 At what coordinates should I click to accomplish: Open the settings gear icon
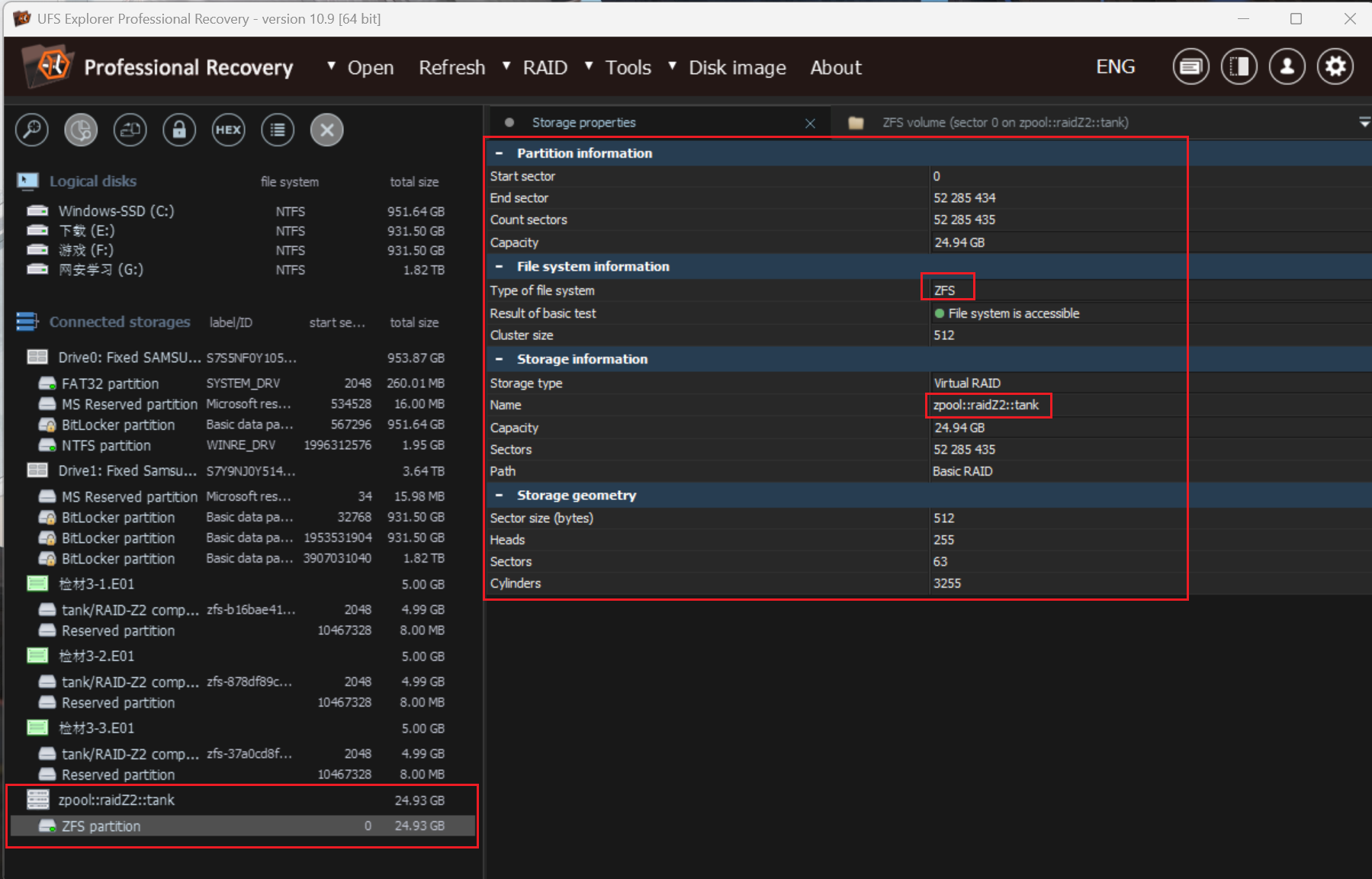point(1335,67)
